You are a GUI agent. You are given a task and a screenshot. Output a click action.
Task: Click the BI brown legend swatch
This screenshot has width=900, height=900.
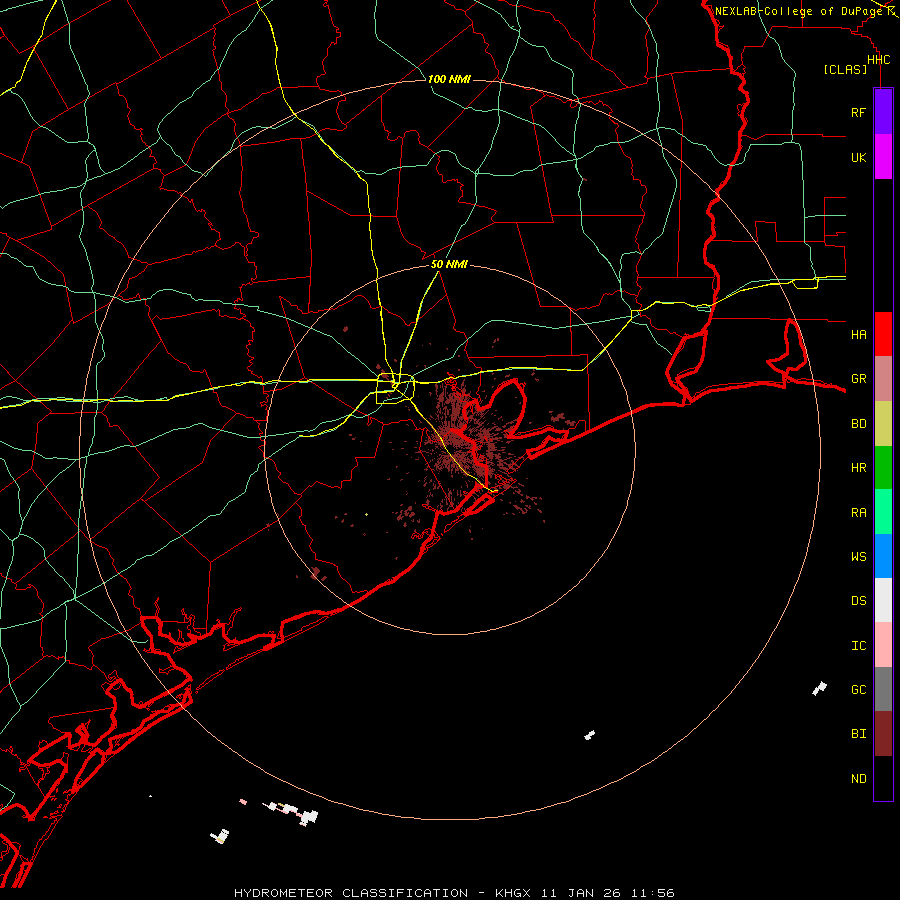(883, 734)
